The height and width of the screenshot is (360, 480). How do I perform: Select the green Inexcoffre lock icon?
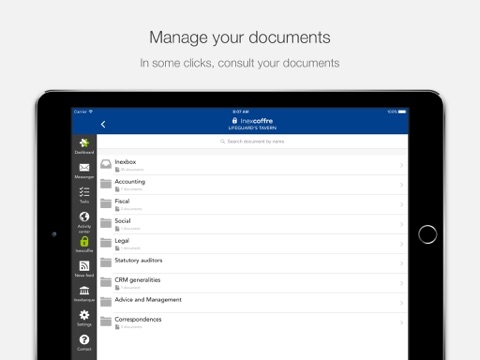coord(84,241)
